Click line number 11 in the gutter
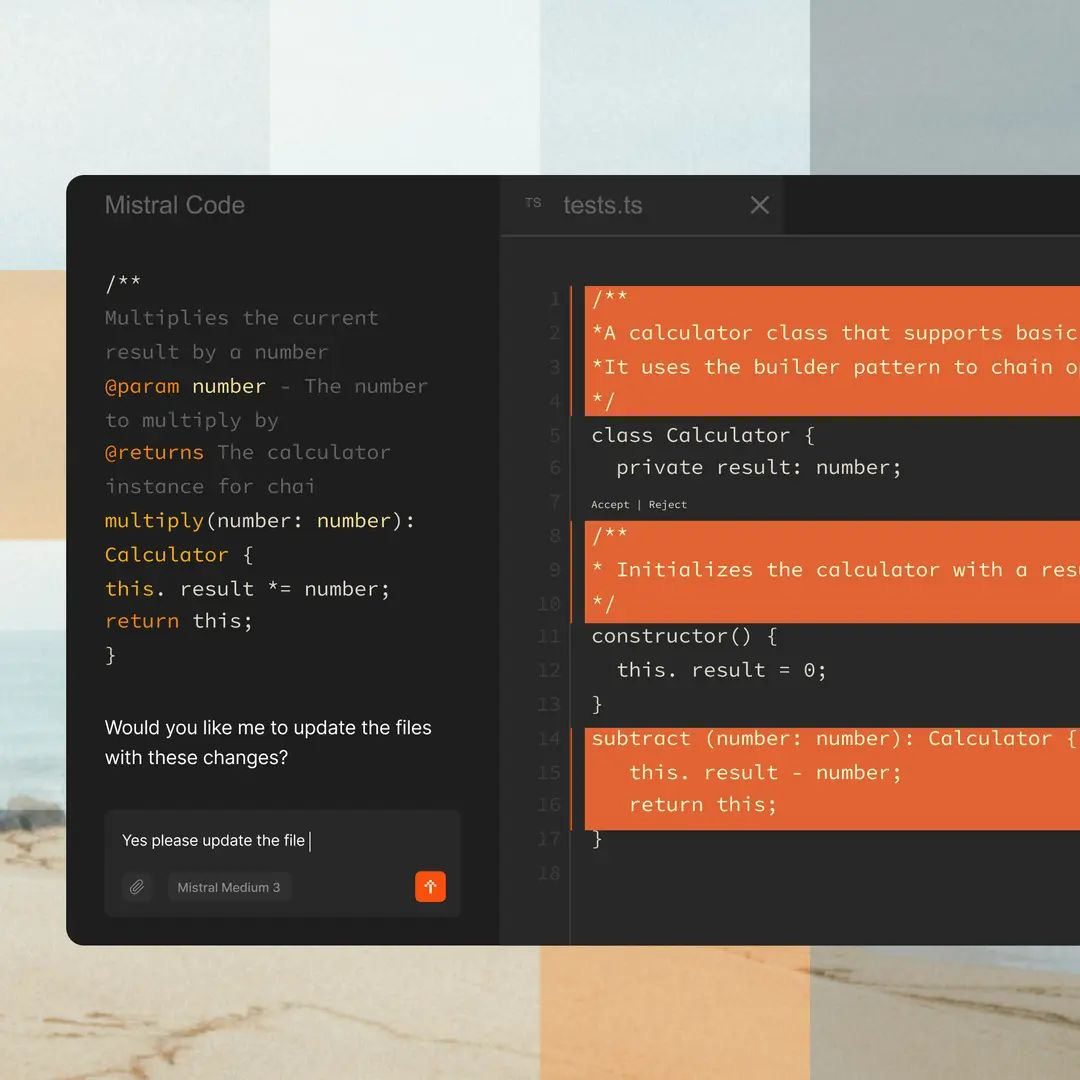Image resolution: width=1080 pixels, height=1080 pixels. tap(549, 636)
